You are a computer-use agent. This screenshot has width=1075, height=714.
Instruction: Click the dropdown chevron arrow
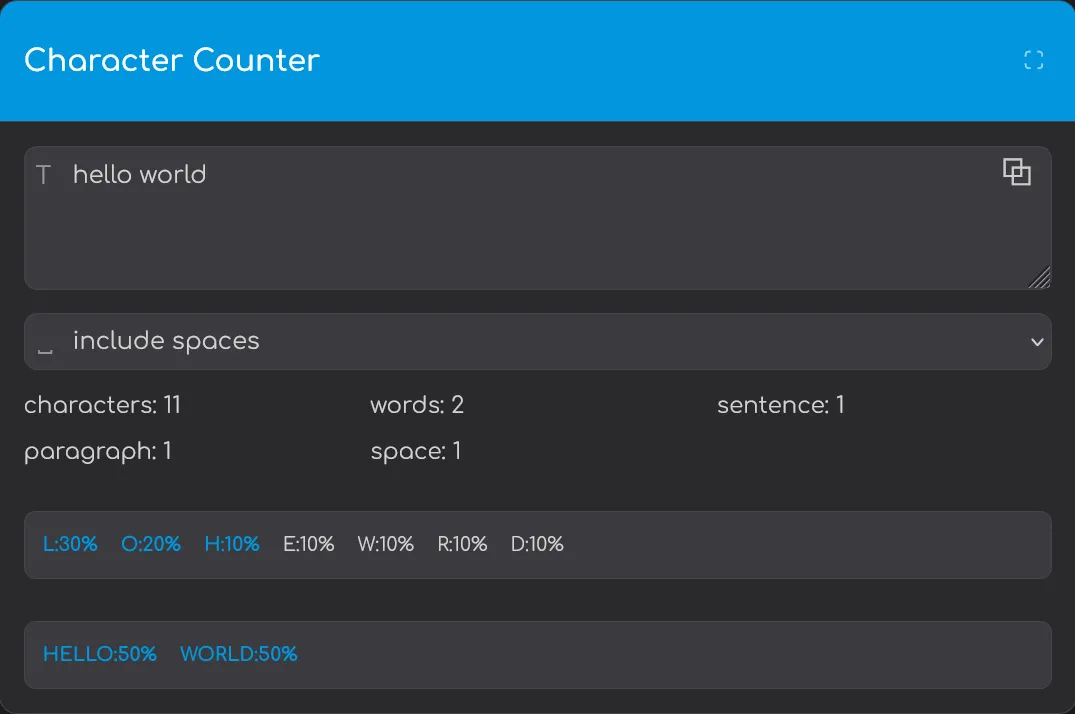coord(1036,342)
